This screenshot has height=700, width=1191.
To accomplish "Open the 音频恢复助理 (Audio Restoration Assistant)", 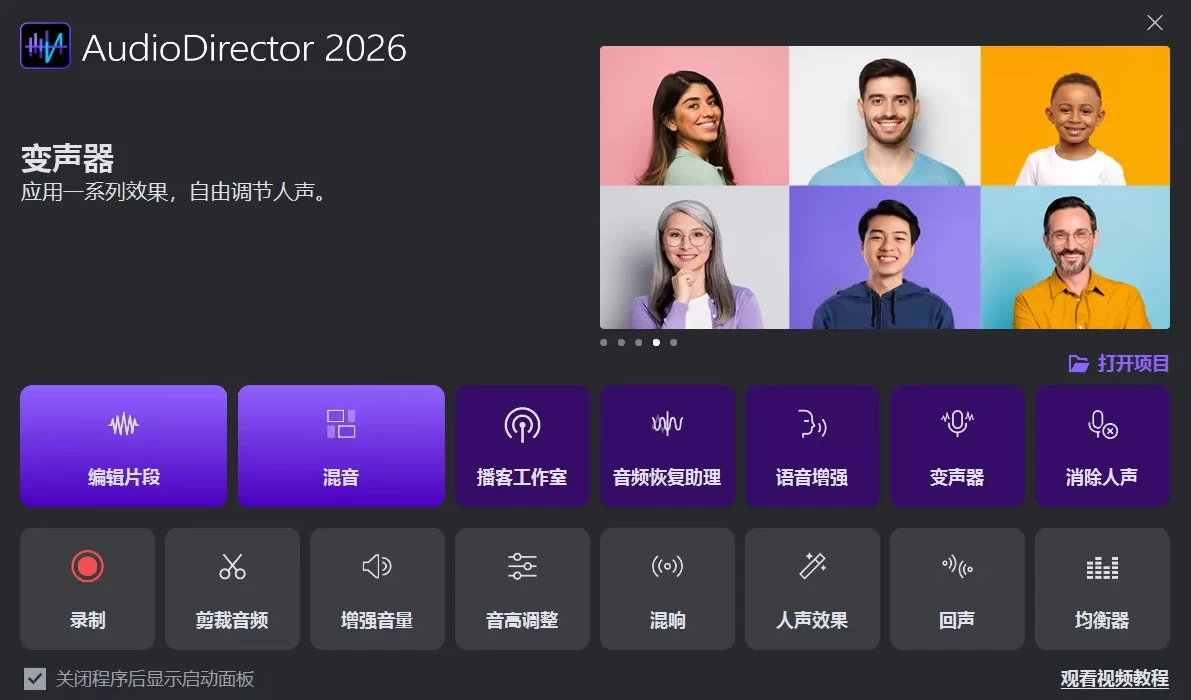I will click(x=667, y=445).
